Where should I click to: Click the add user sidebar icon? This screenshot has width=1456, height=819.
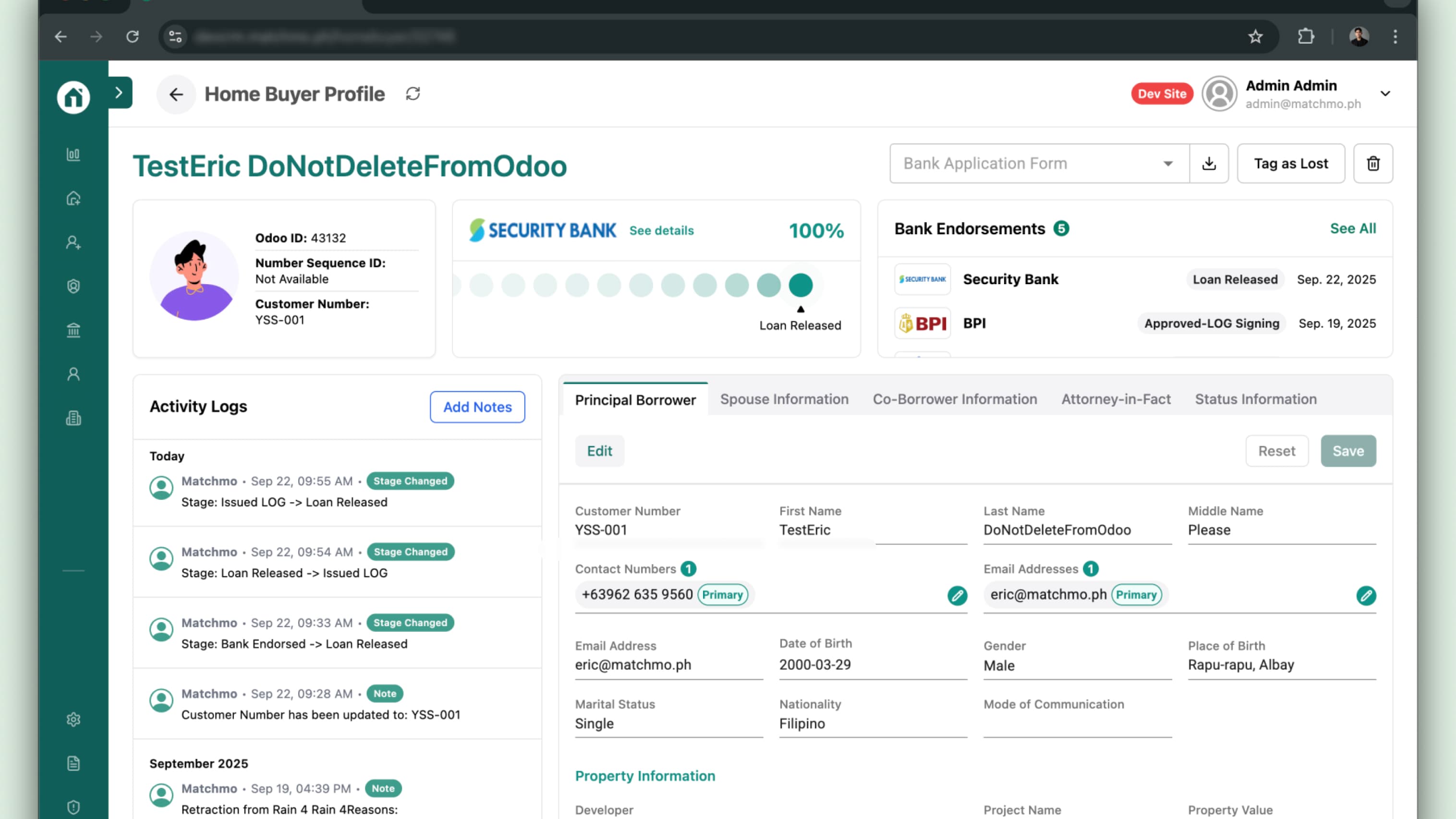coord(73,242)
